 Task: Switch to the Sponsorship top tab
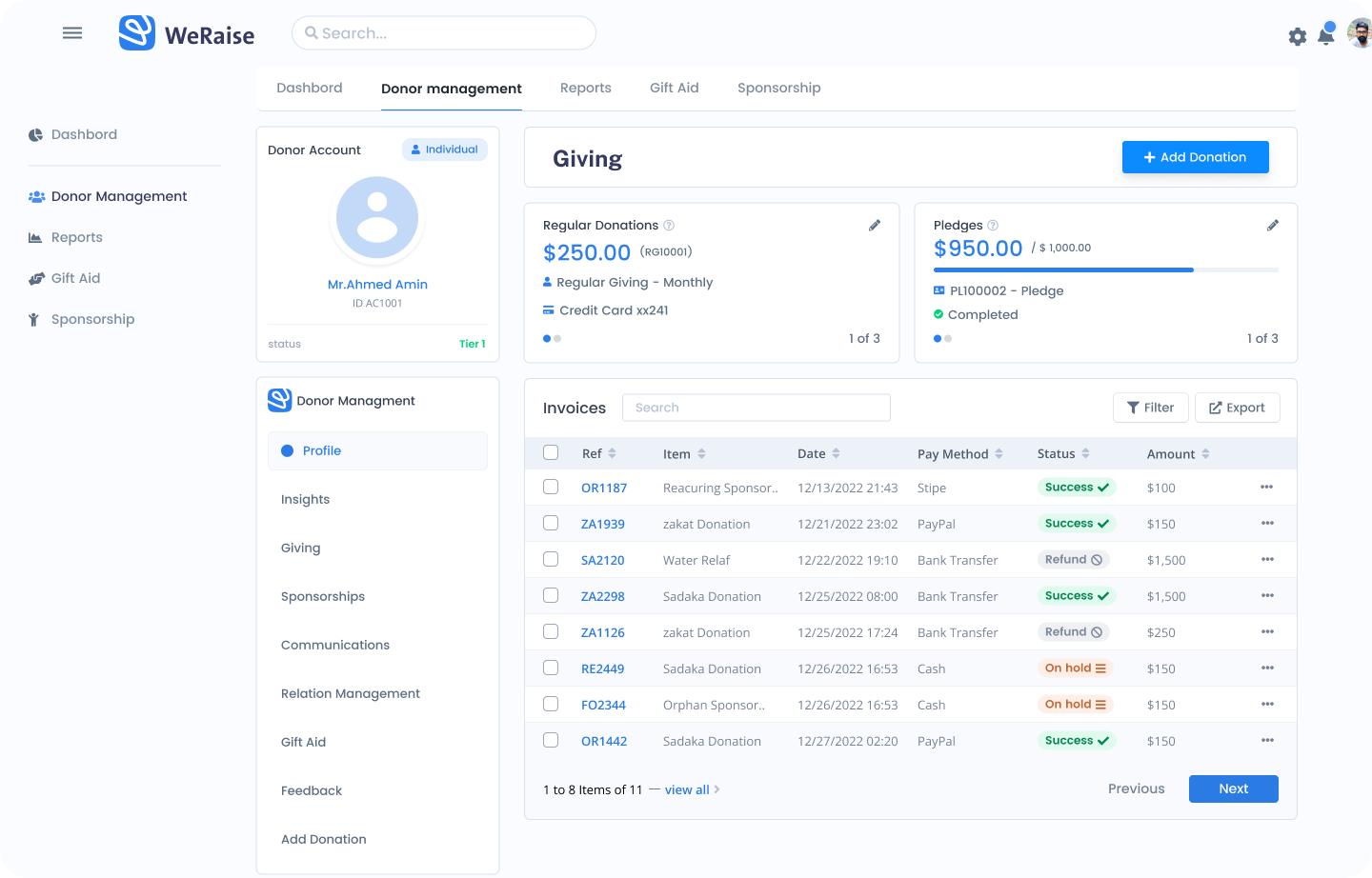tap(779, 89)
